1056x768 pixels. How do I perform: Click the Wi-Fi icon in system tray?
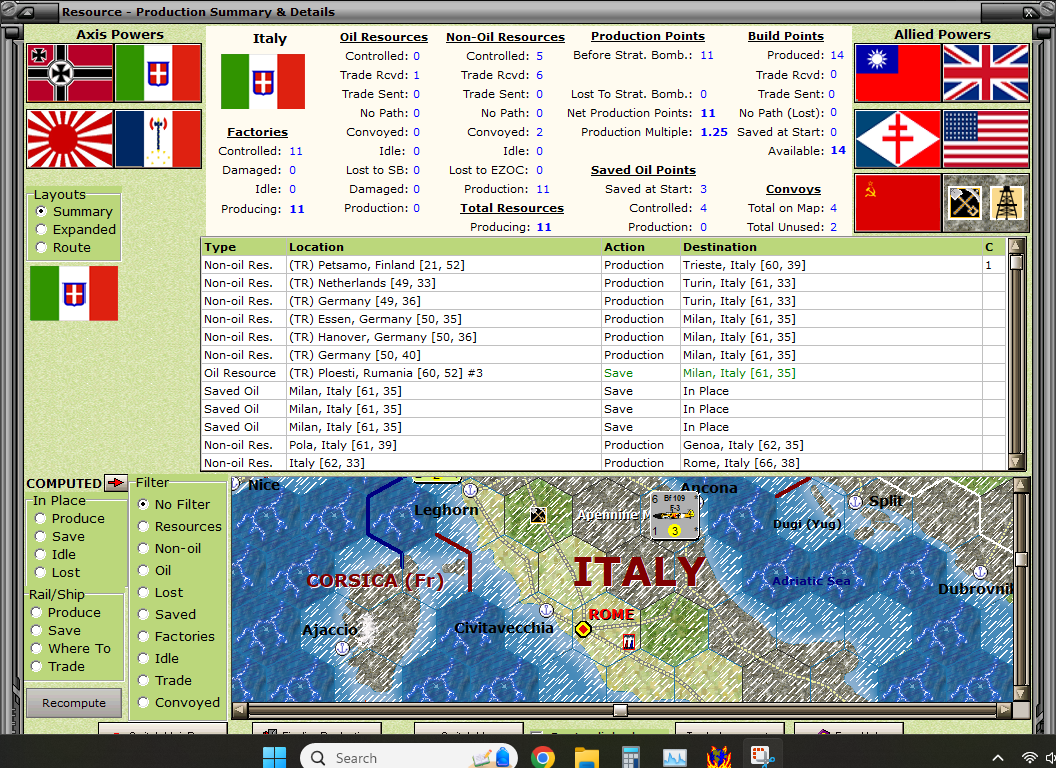click(1029, 758)
